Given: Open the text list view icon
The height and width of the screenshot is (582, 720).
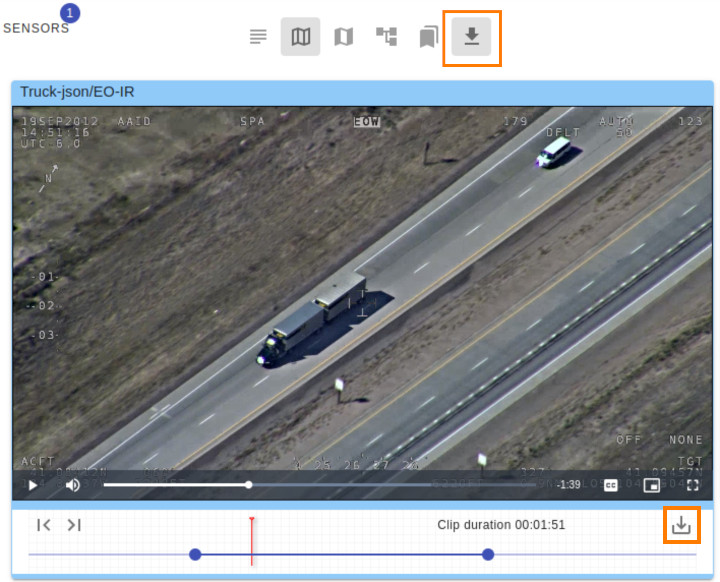Looking at the screenshot, I should [x=258, y=36].
